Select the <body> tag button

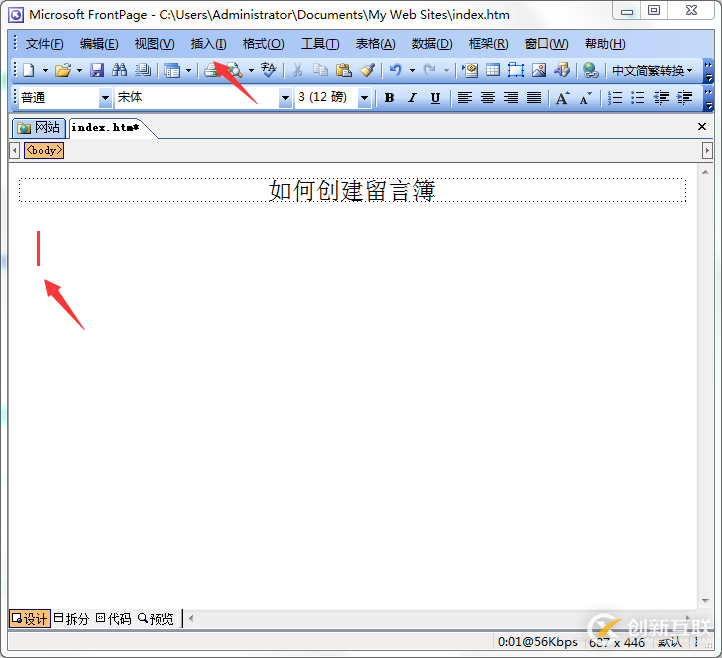click(x=44, y=150)
